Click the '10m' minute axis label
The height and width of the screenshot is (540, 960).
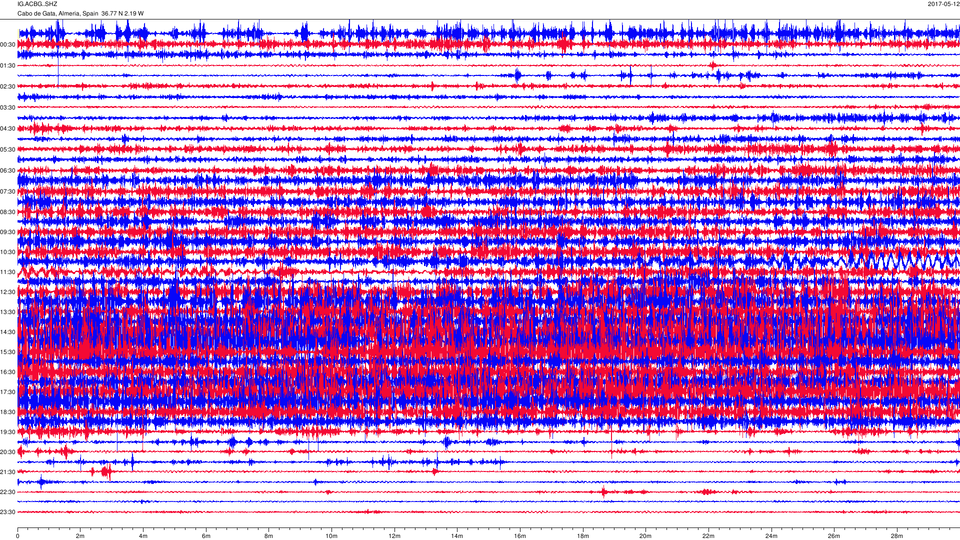coord(331,536)
